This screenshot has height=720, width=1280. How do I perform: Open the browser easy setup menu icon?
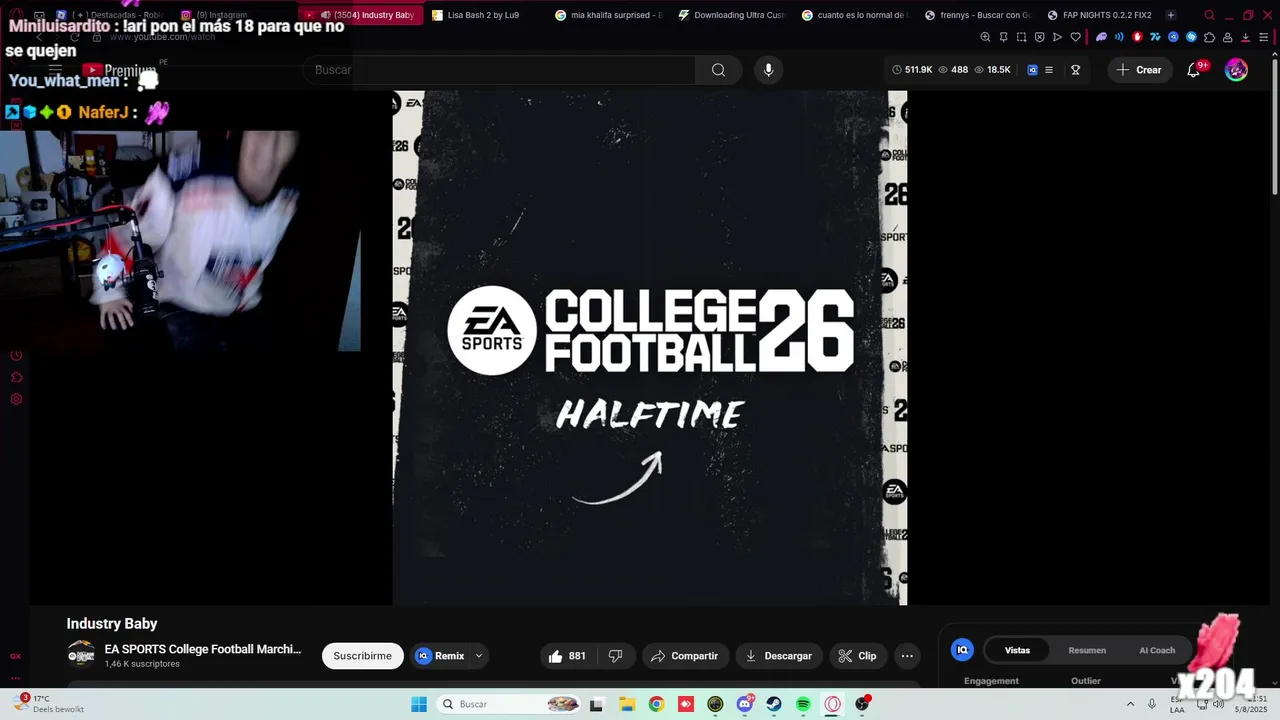pyautogui.click(x=1263, y=37)
